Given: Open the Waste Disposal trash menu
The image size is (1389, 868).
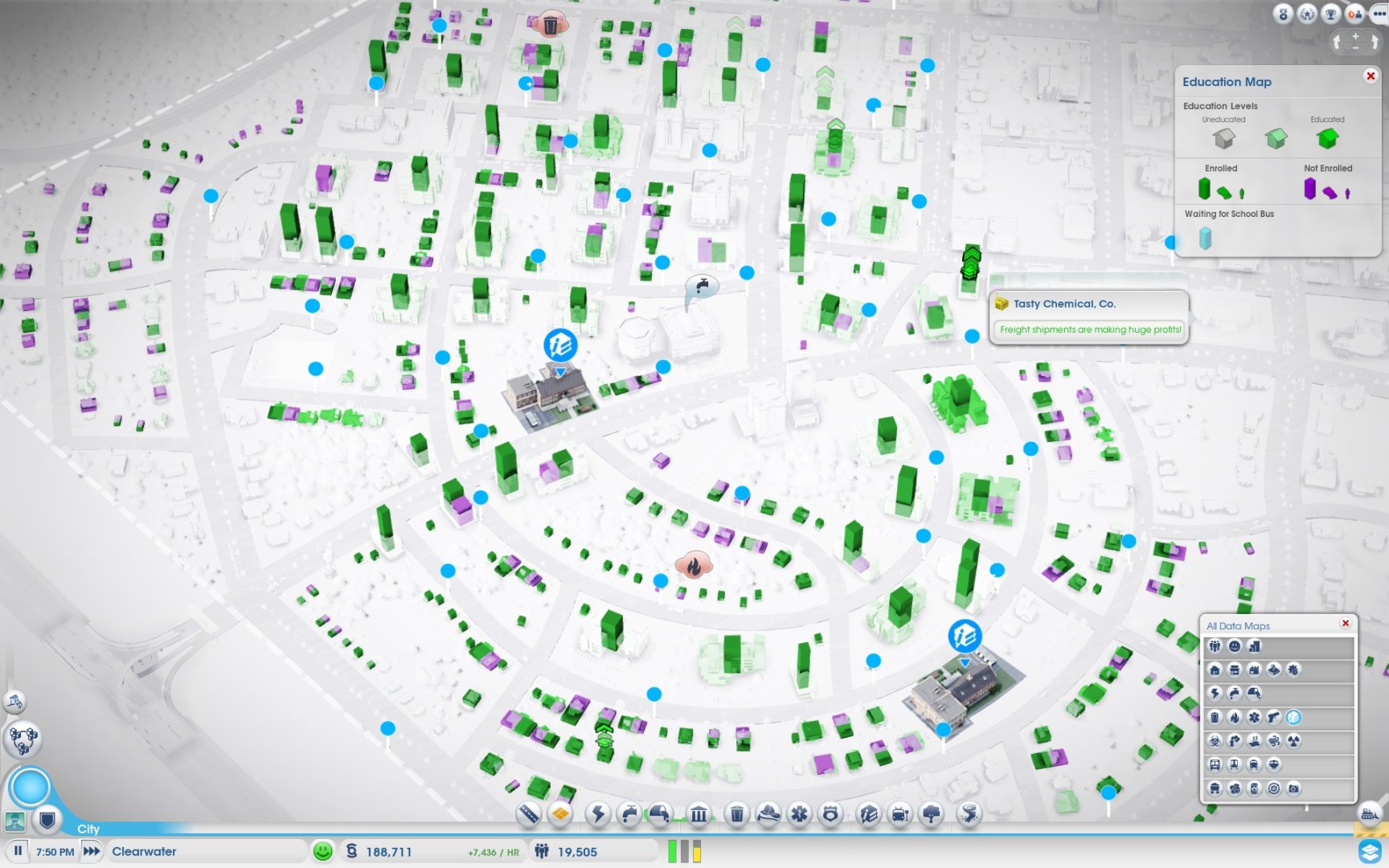Looking at the screenshot, I should point(736,814).
